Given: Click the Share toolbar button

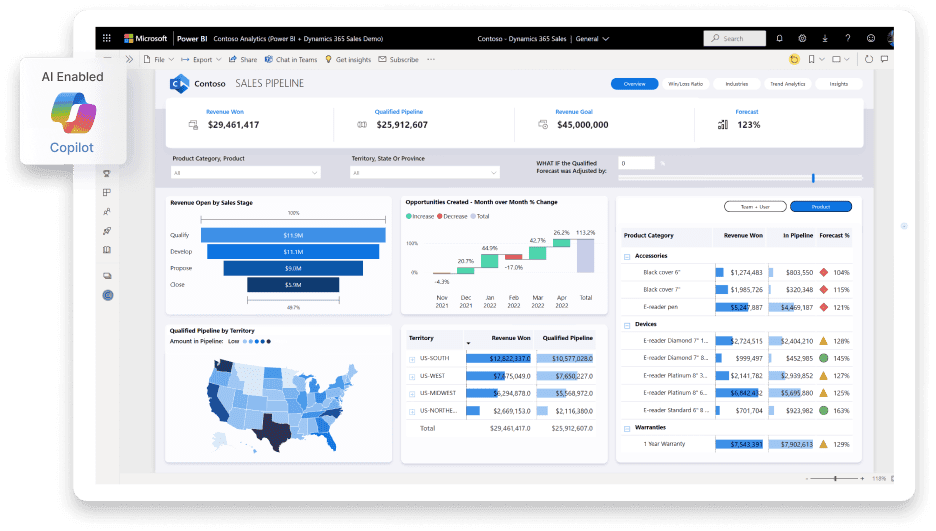Looking at the screenshot, I should pyautogui.click(x=243, y=60).
